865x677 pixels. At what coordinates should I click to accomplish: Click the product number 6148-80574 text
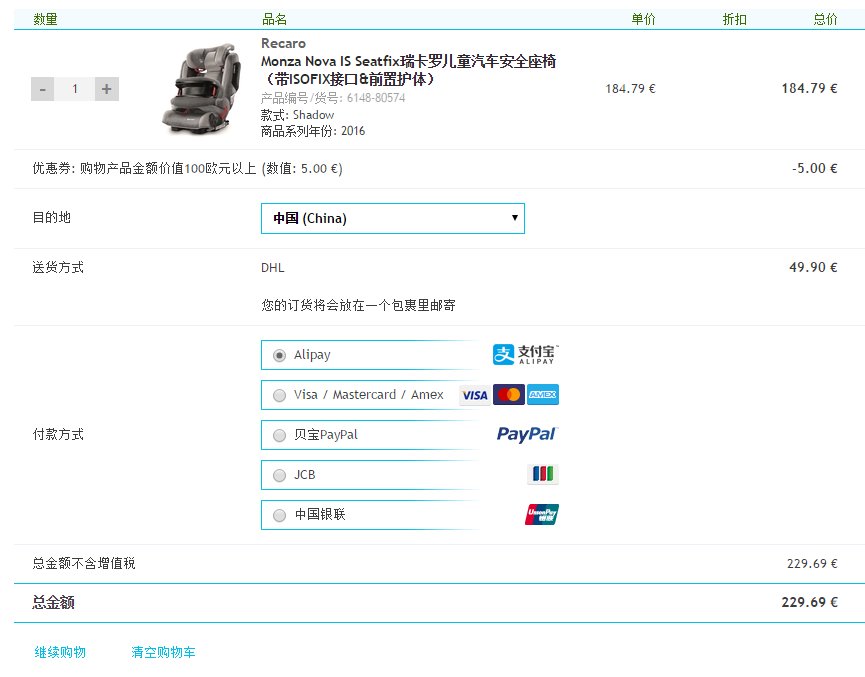(333, 98)
